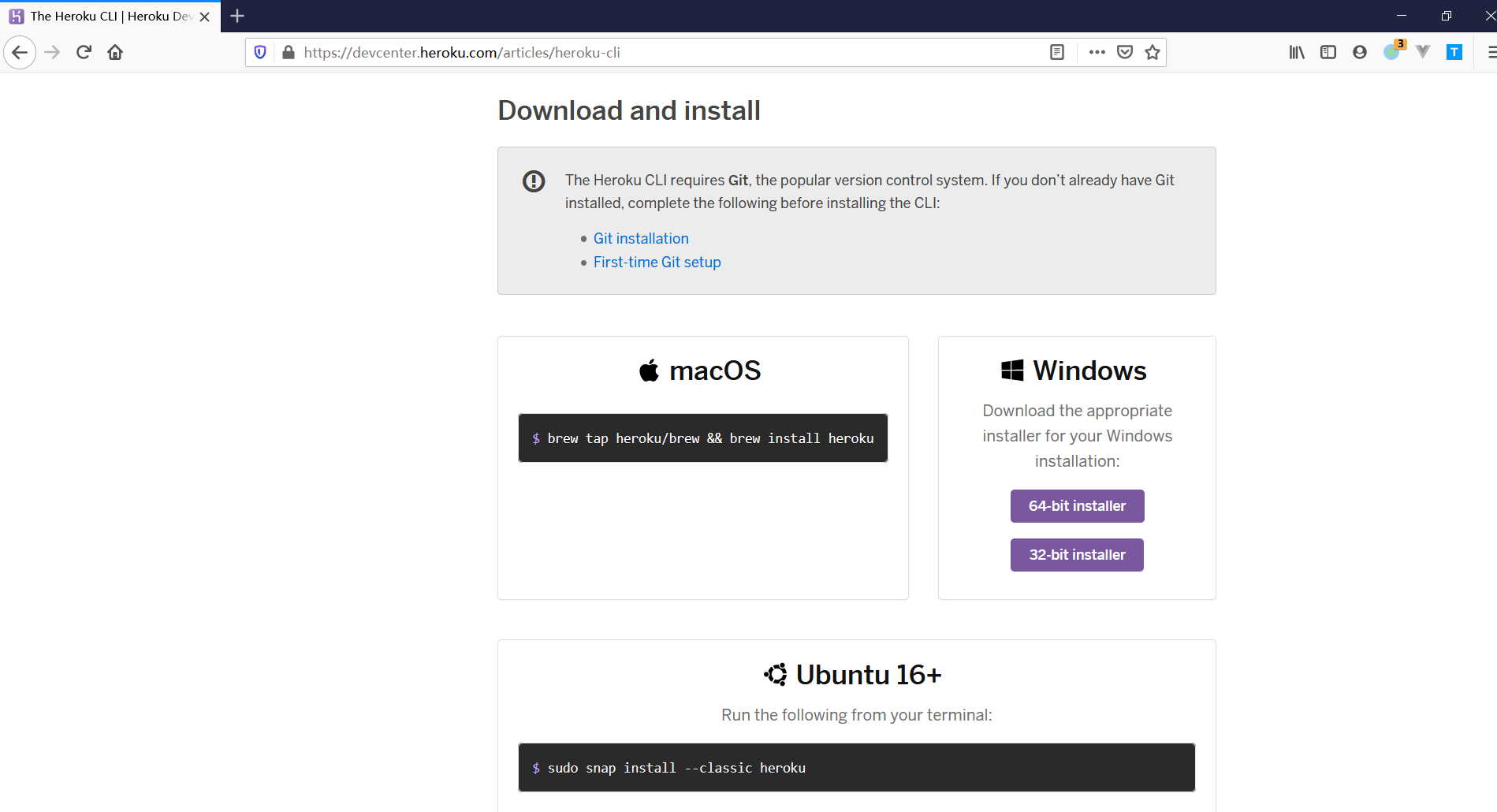Click the blue T extension icon
Screen dimensions: 1497x812
(1454, 53)
